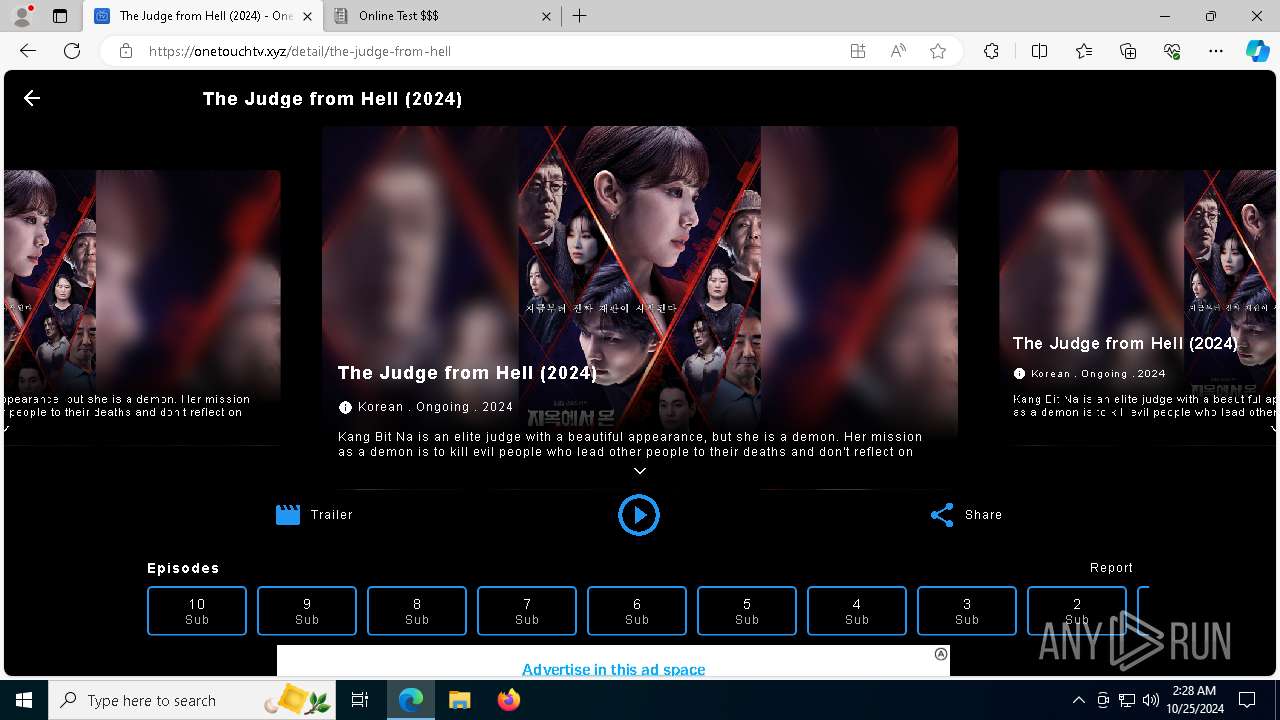Open Browser essentials heart icon

1172,51
